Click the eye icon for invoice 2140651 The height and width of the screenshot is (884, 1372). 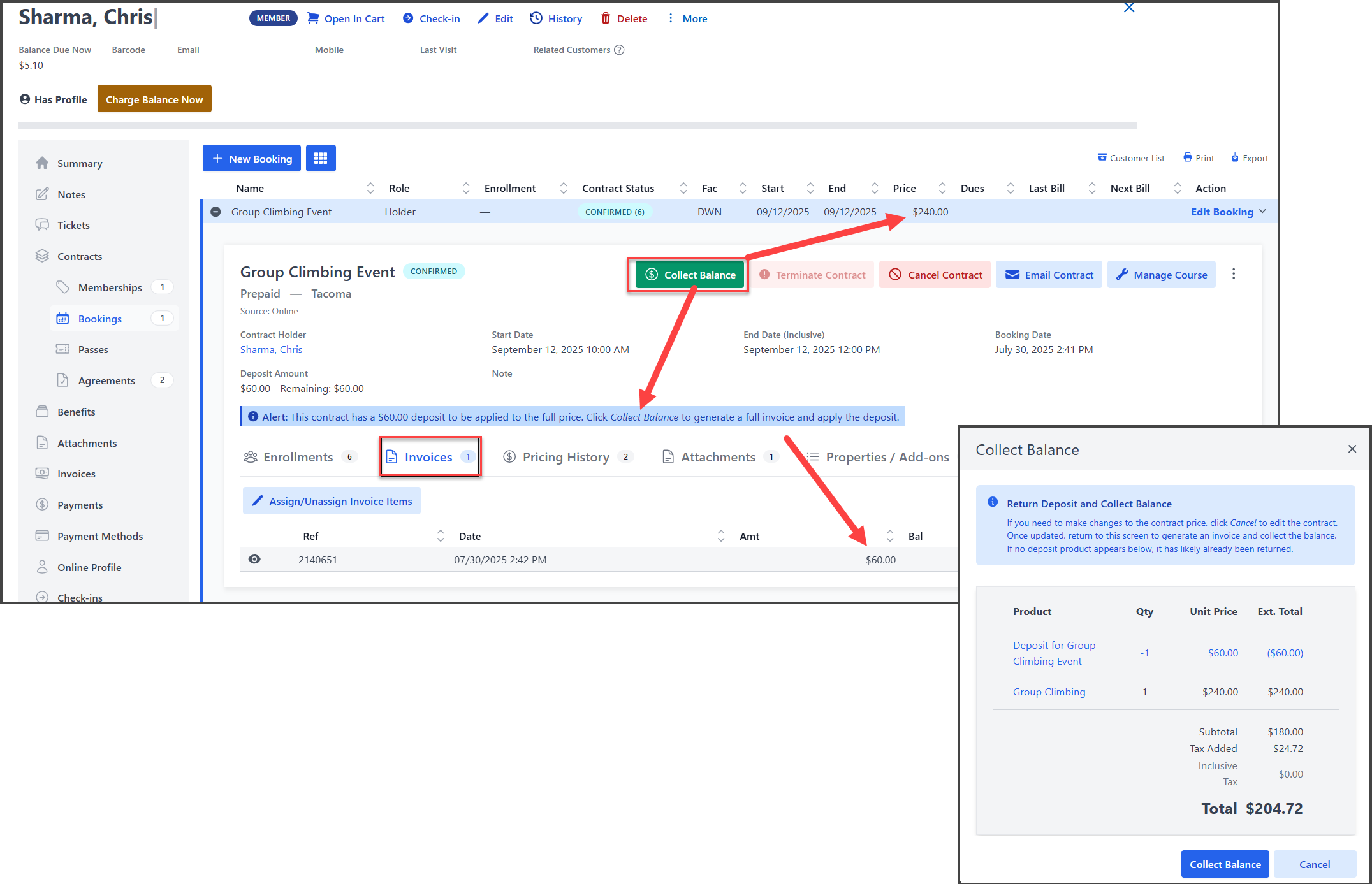(x=254, y=560)
